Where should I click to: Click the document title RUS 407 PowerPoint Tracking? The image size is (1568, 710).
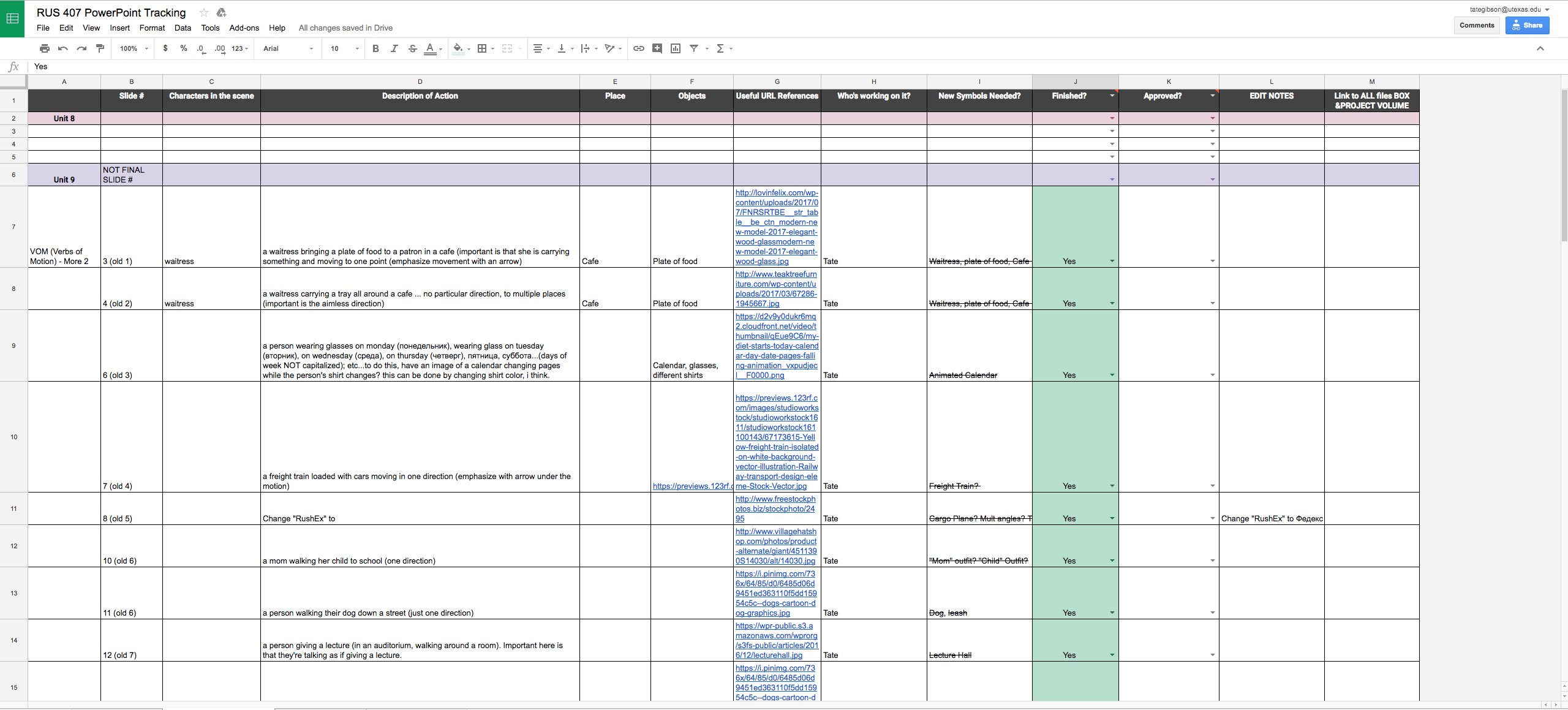[x=111, y=12]
